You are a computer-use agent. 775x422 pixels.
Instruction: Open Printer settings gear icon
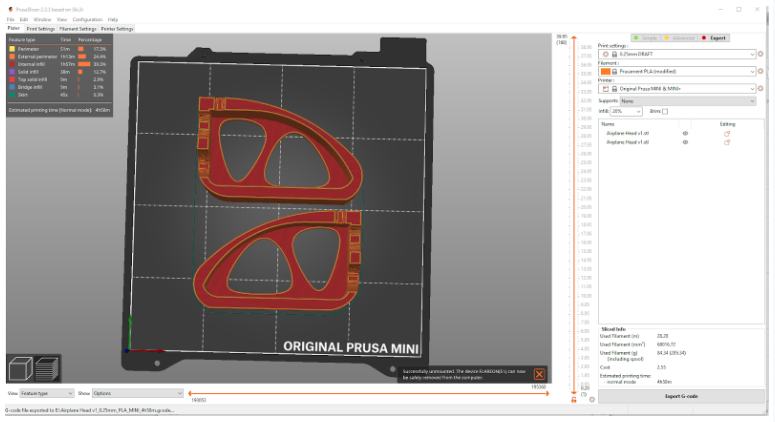click(x=761, y=88)
